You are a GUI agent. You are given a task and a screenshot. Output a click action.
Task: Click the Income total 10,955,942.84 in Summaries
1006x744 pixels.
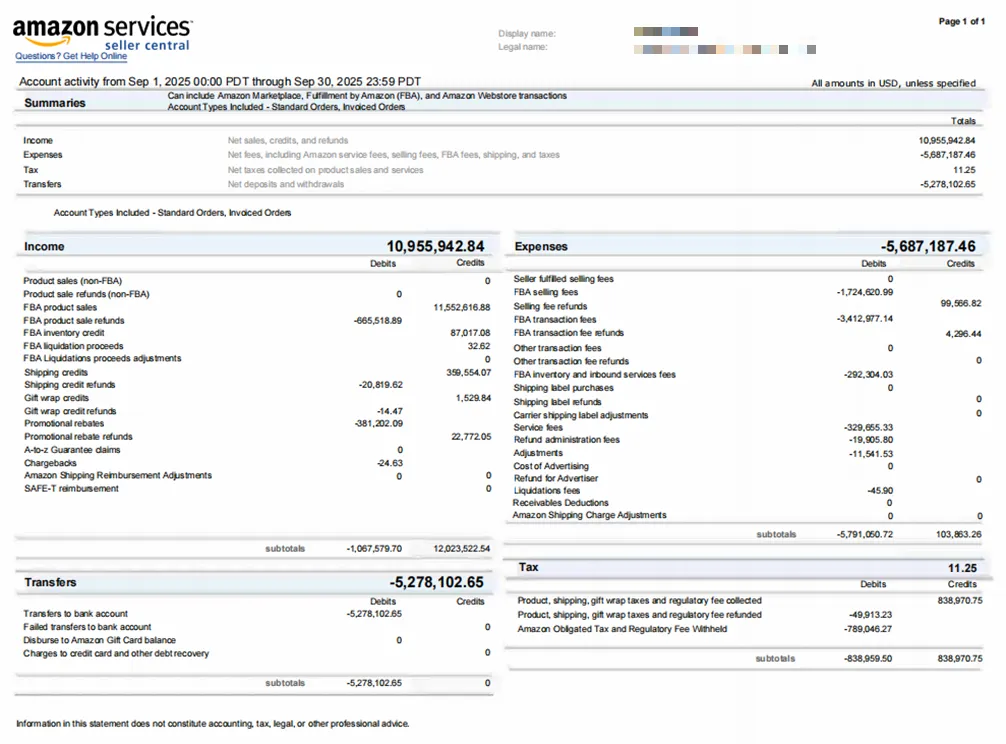point(946,141)
